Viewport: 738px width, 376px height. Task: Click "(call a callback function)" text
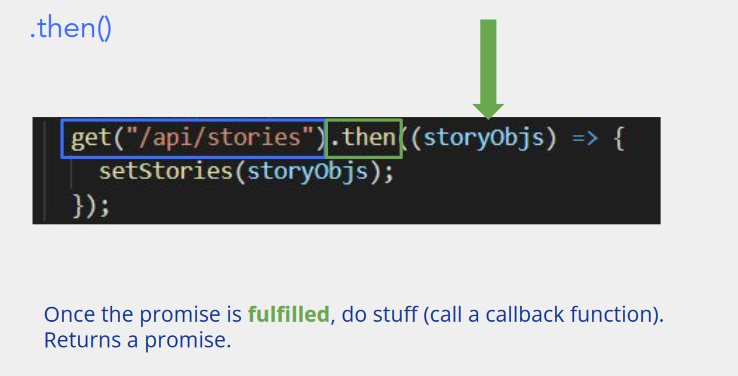(544, 315)
